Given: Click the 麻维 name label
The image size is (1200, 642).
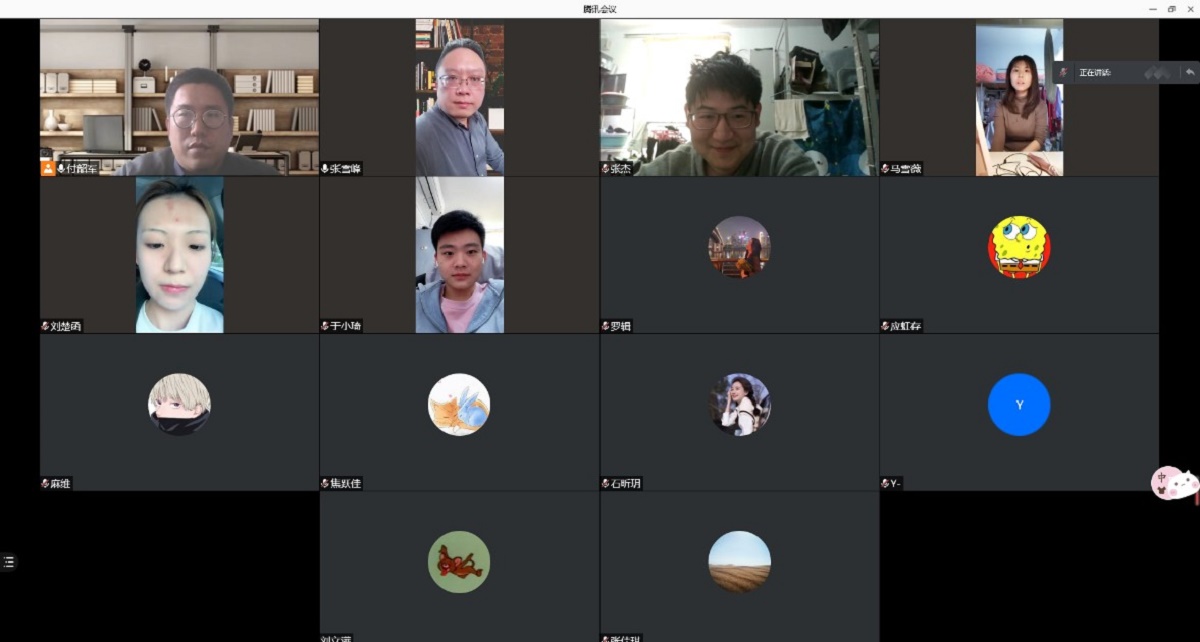Looking at the screenshot, I should 61,484.
